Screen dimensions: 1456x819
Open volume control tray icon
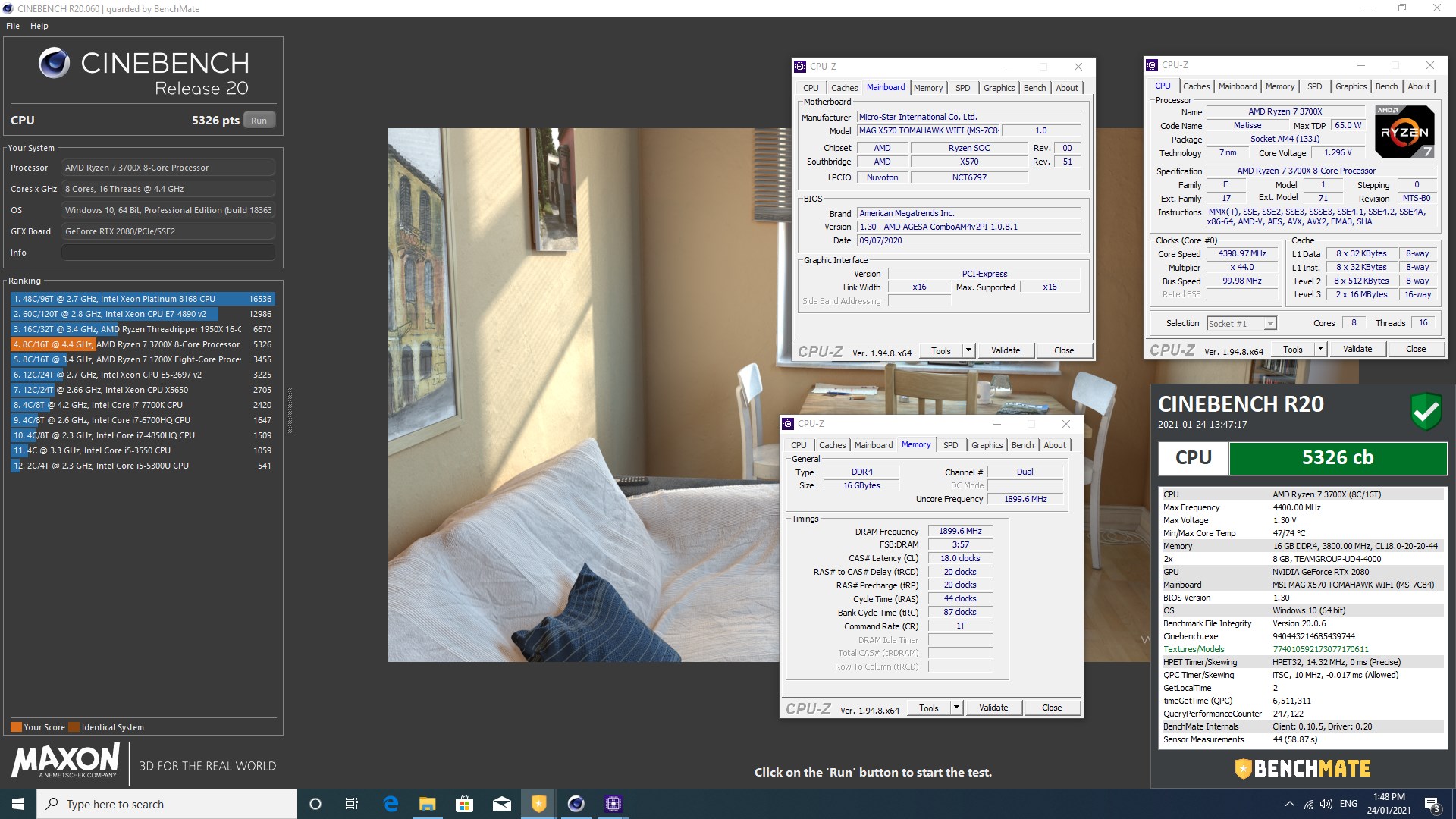point(1326,804)
